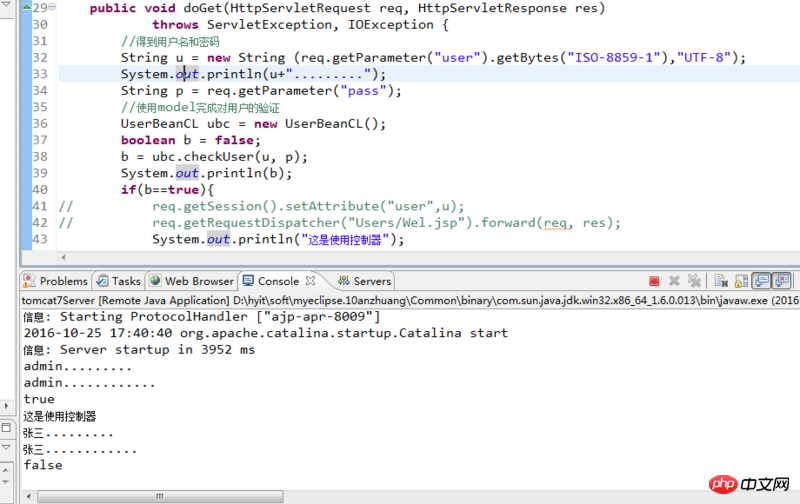Image resolution: width=800 pixels, height=504 pixels.
Task: Click the editor horizontal scrollbar left arrow
Action: coord(63,258)
